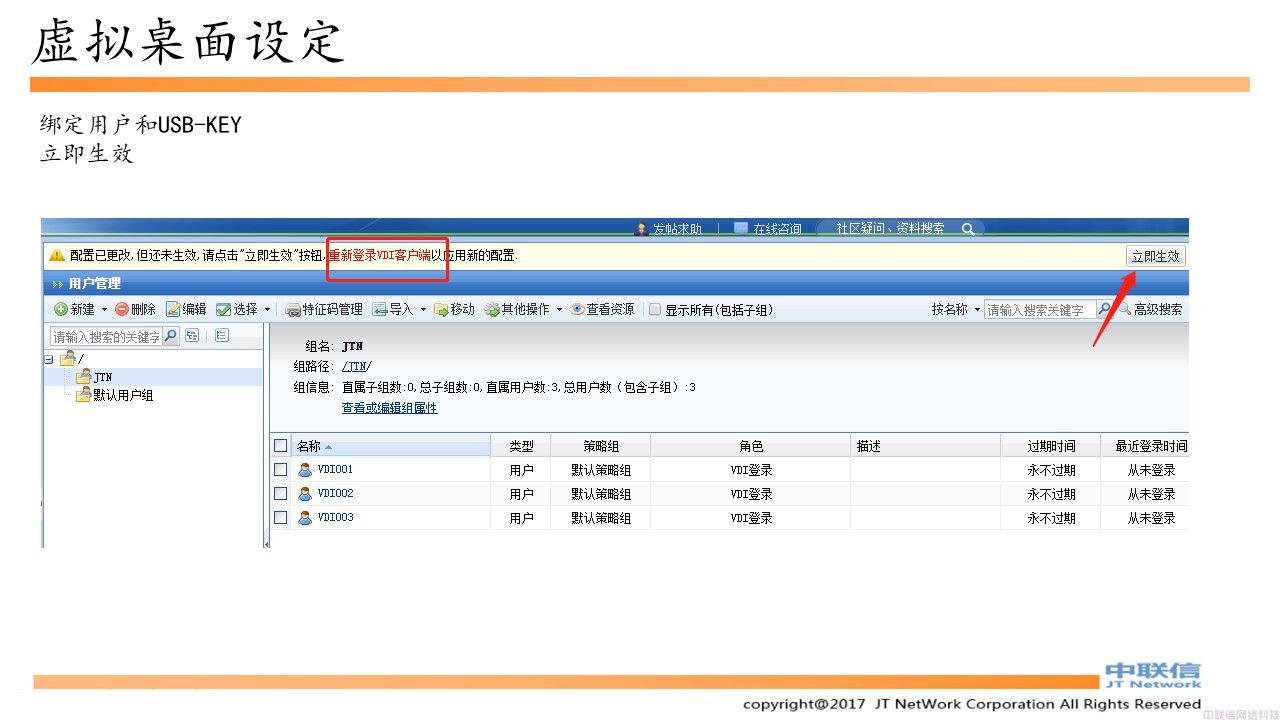Click the tree search keyword input
The image size is (1280, 720).
(106, 336)
